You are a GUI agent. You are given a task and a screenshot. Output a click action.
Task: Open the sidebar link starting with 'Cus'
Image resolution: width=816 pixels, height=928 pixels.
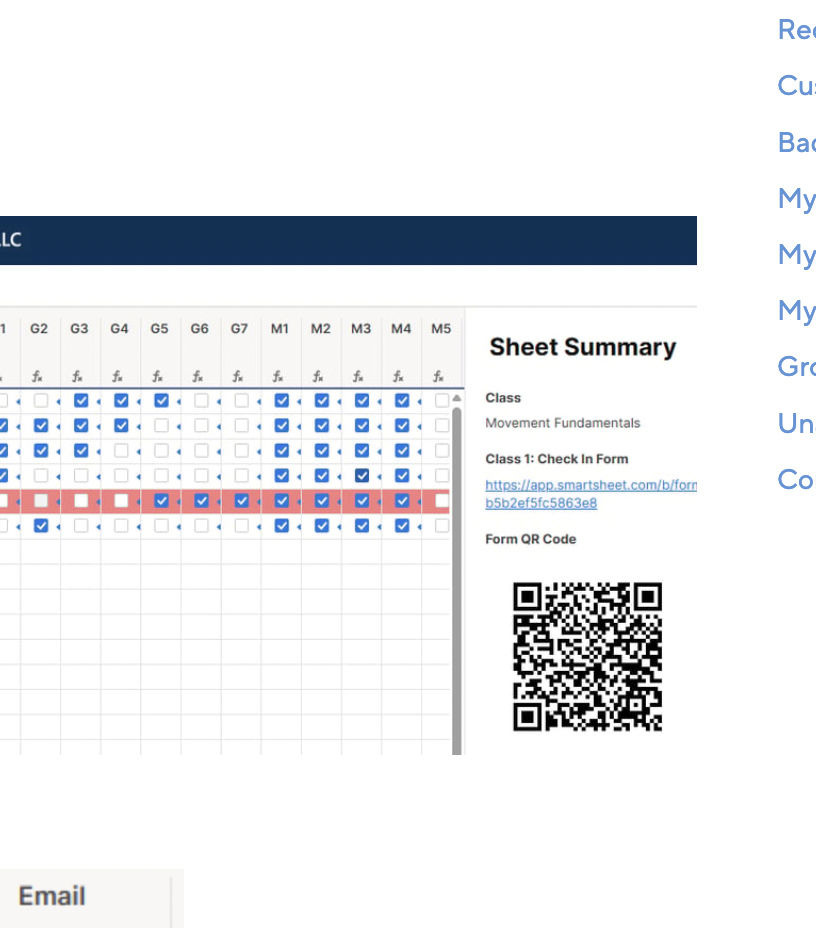pos(796,86)
